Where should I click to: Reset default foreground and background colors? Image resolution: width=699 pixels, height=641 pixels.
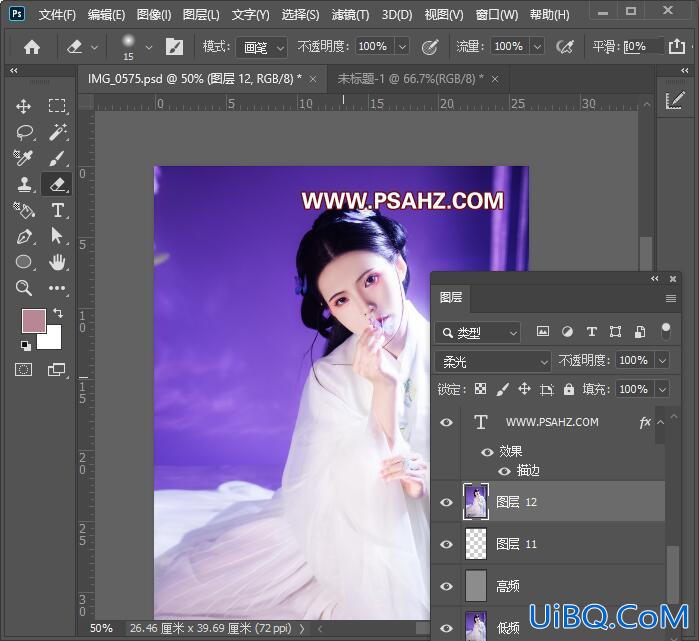[x=26, y=345]
